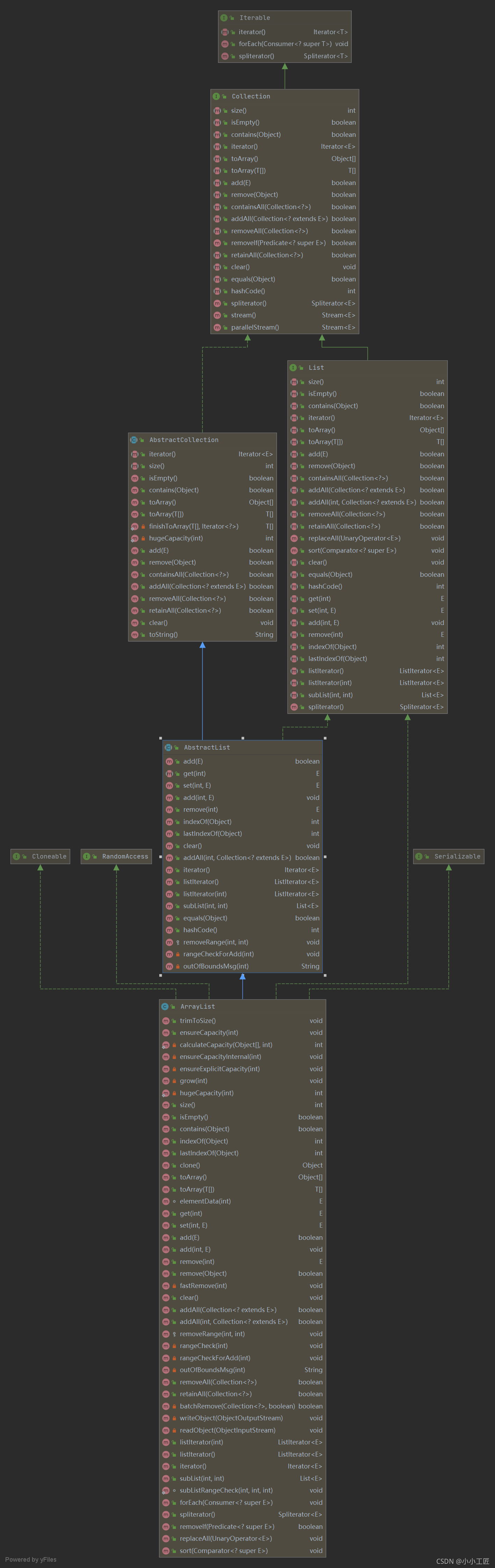Click ensureExplicitCapacity(int) row in ArrayList

[242, 1069]
